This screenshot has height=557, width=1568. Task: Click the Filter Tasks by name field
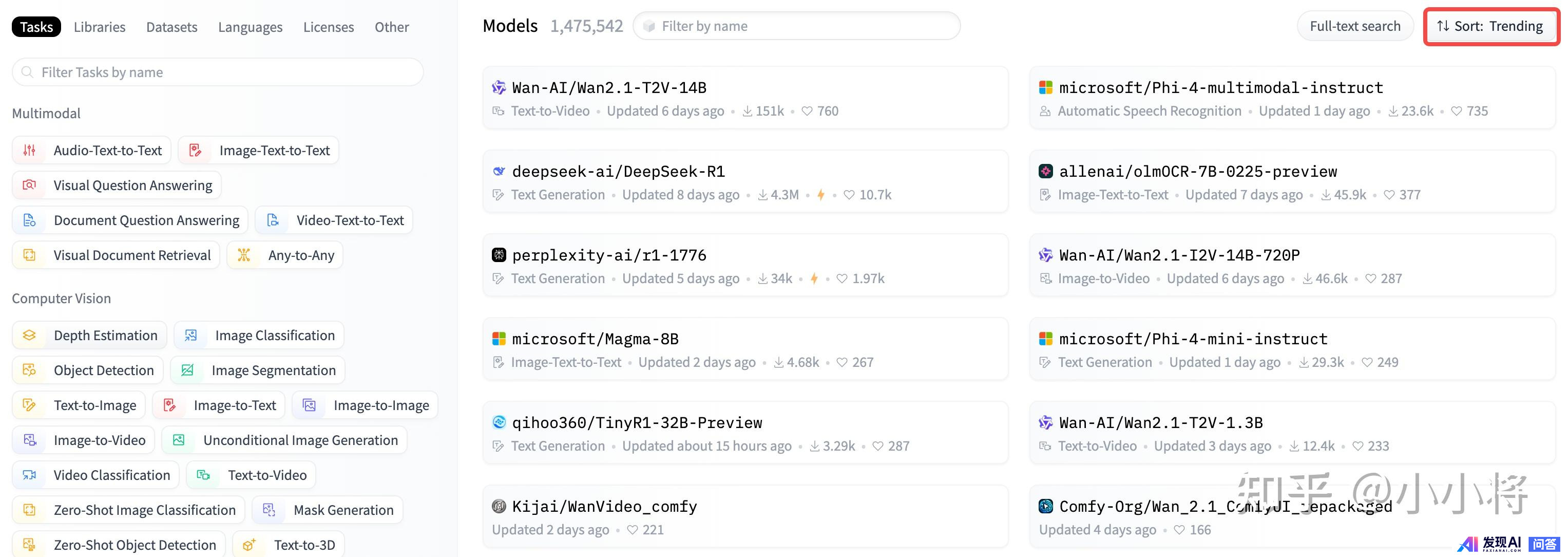217,72
